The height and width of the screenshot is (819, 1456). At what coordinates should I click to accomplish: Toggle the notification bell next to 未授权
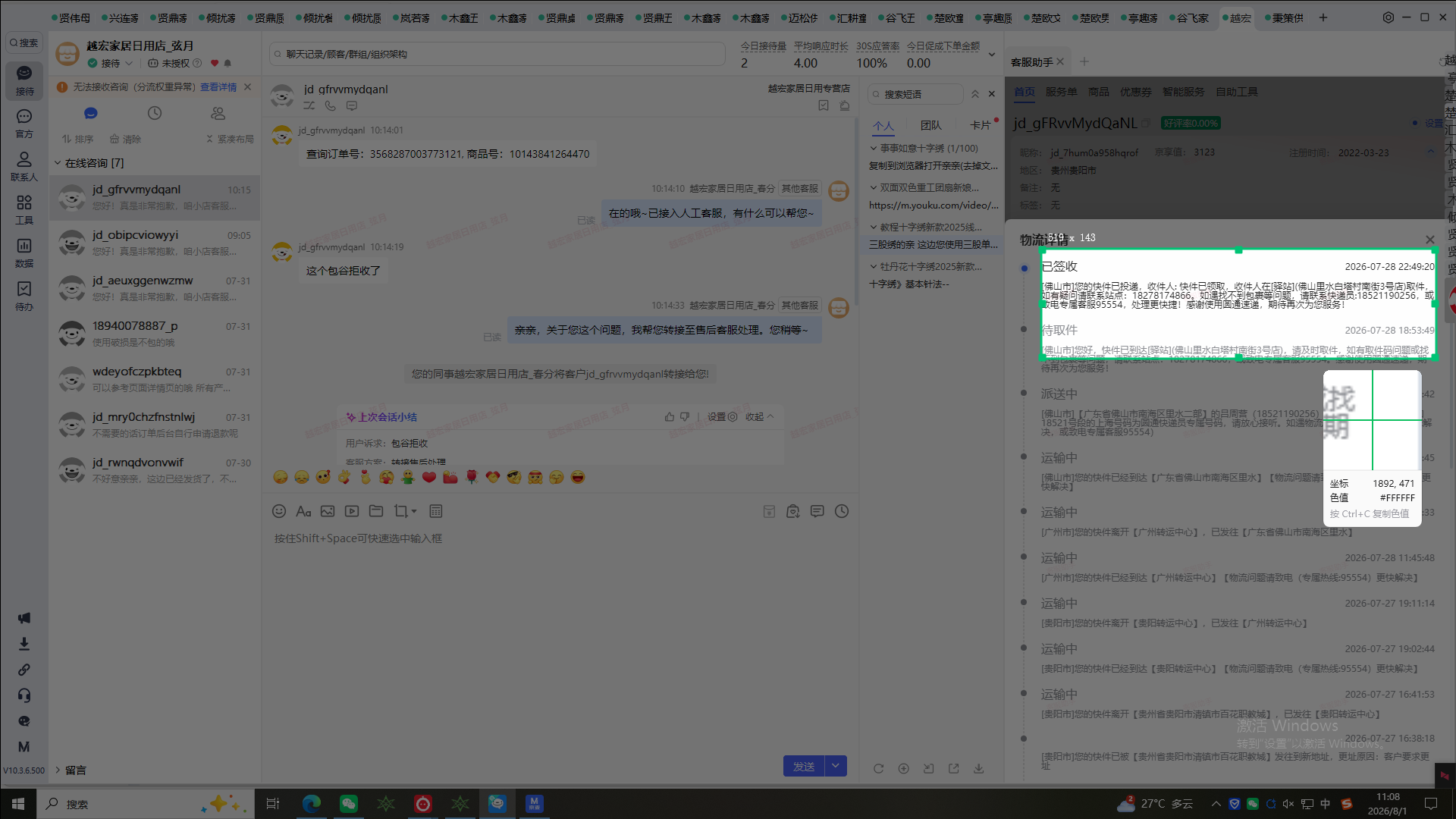pyautogui.click(x=227, y=64)
